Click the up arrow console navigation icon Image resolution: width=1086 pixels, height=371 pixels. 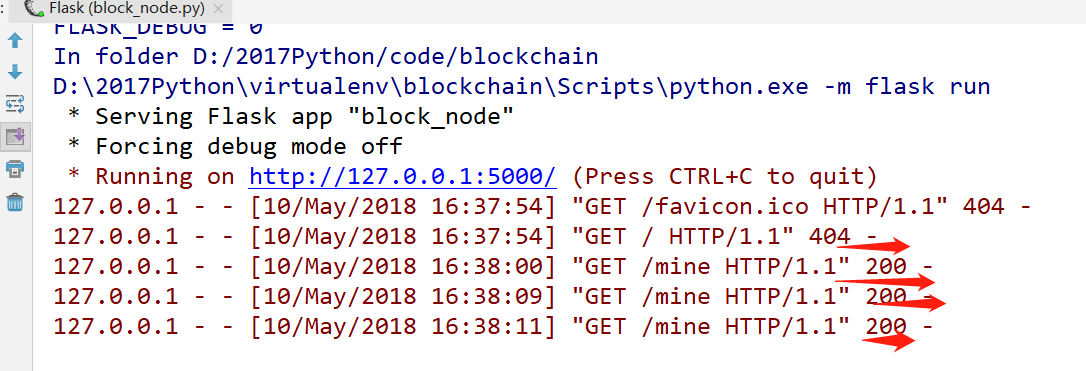coord(15,41)
